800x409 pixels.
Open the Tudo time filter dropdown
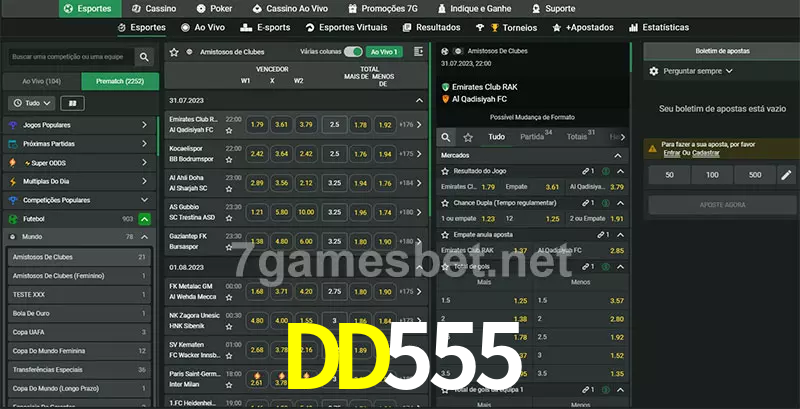tap(31, 102)
